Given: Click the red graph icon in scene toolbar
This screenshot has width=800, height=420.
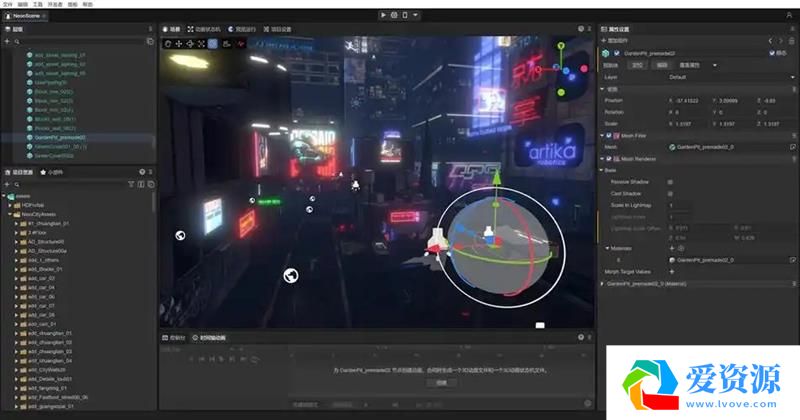Looking at the screenshot, I should coord(240,44).
